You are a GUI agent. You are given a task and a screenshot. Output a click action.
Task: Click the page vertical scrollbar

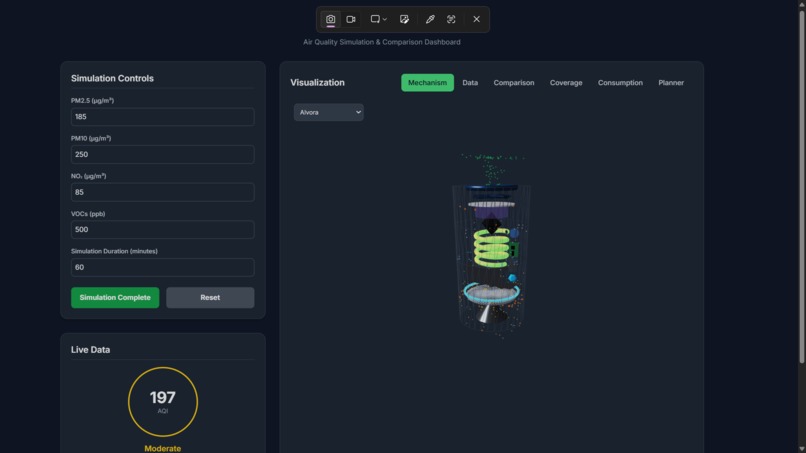(x=801, y=185)
